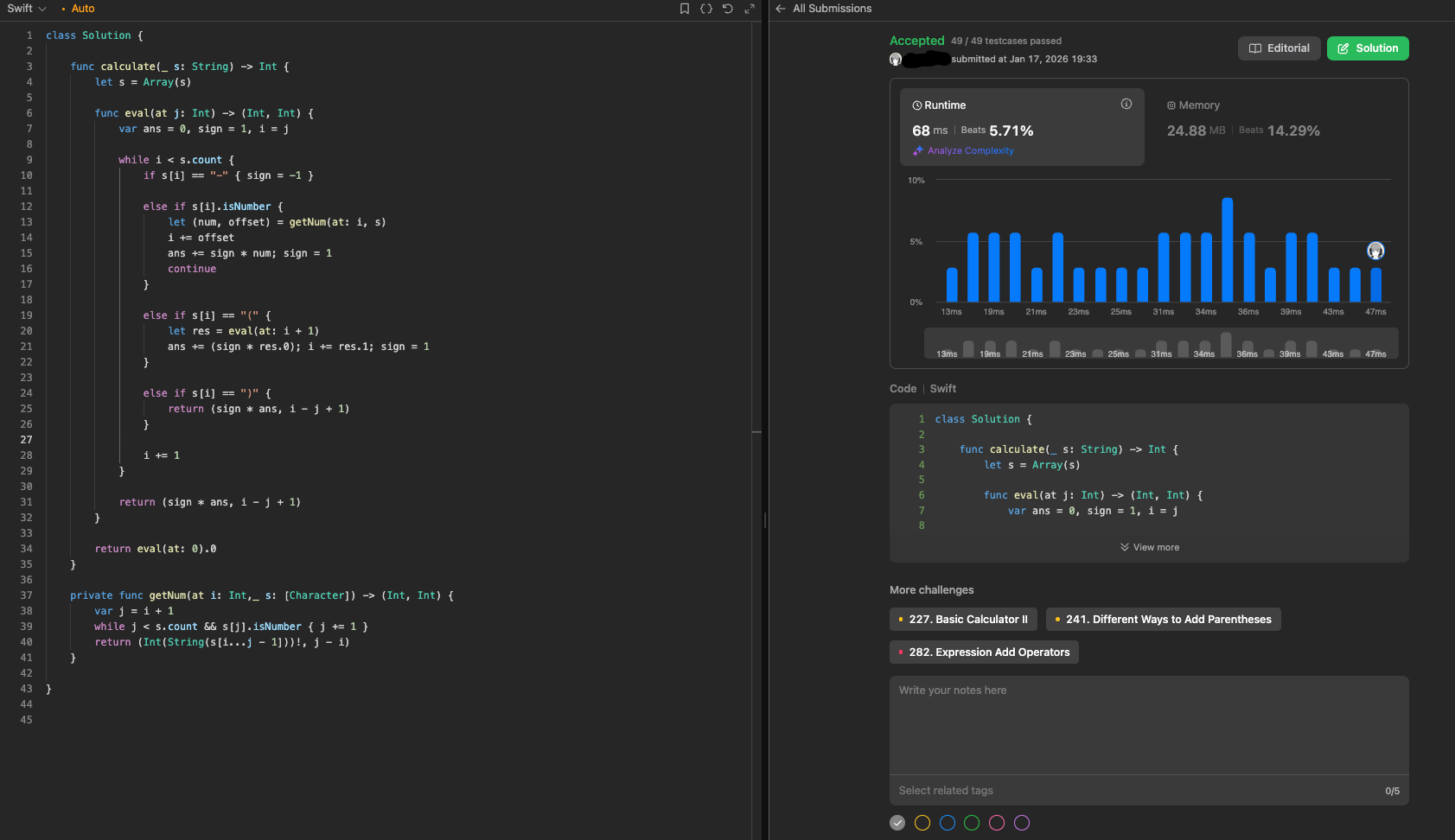
Task: Click the 'i += offset' line in editor
Action: [201, 238]
